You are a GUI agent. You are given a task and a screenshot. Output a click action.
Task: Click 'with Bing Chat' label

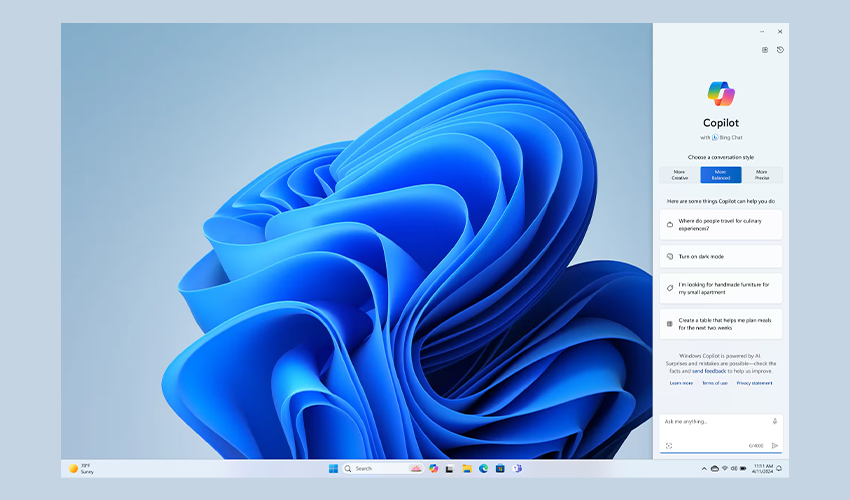tap(721, 137)
